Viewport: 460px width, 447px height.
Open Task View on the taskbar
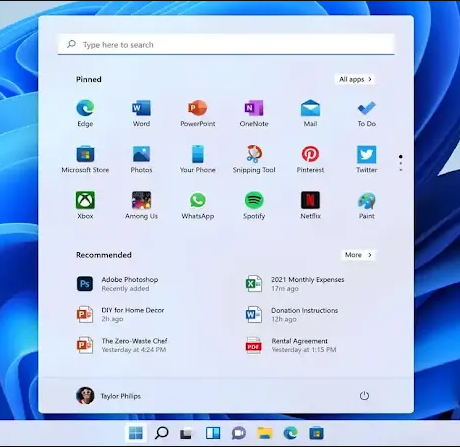(x=186, y=433)
